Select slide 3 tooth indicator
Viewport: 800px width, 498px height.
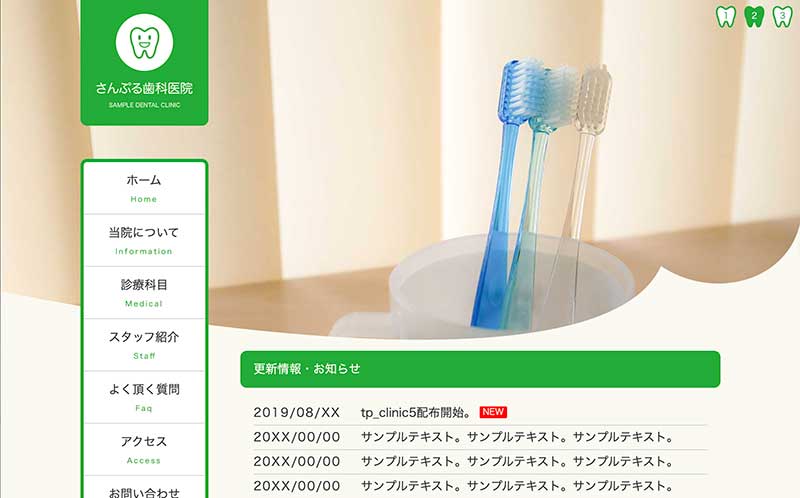click(x=782, y=17)
